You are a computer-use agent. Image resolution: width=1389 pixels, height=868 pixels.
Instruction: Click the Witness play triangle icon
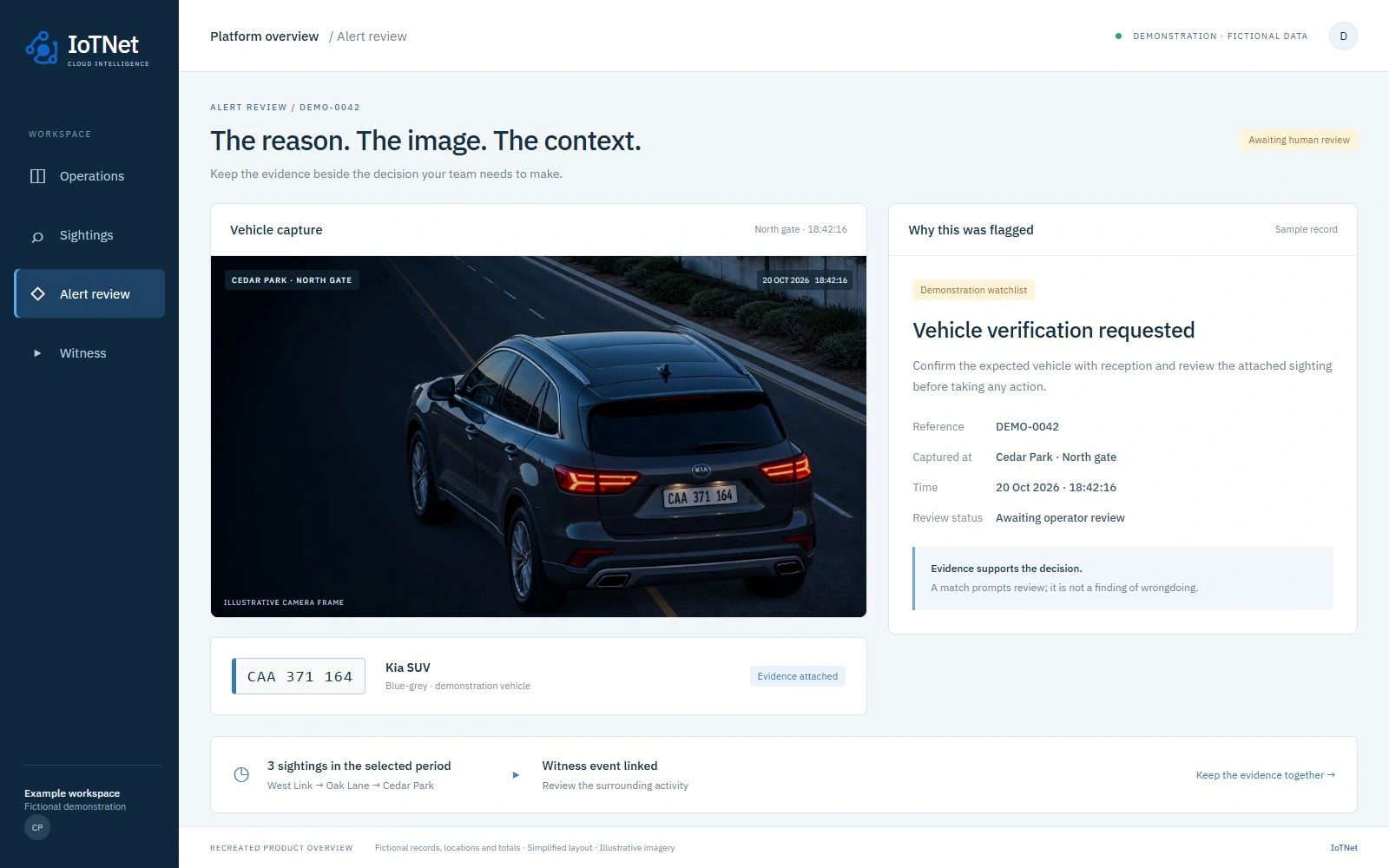click(37, 353)
